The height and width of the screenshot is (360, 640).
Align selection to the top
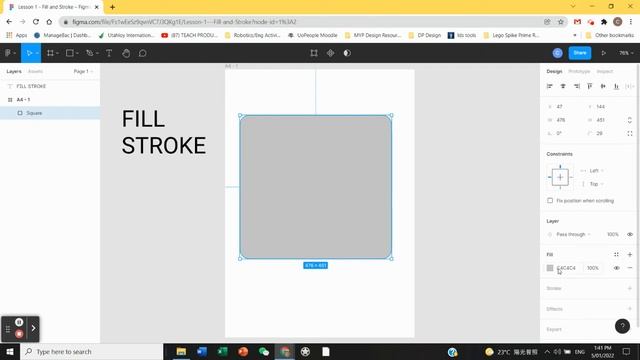589,86
